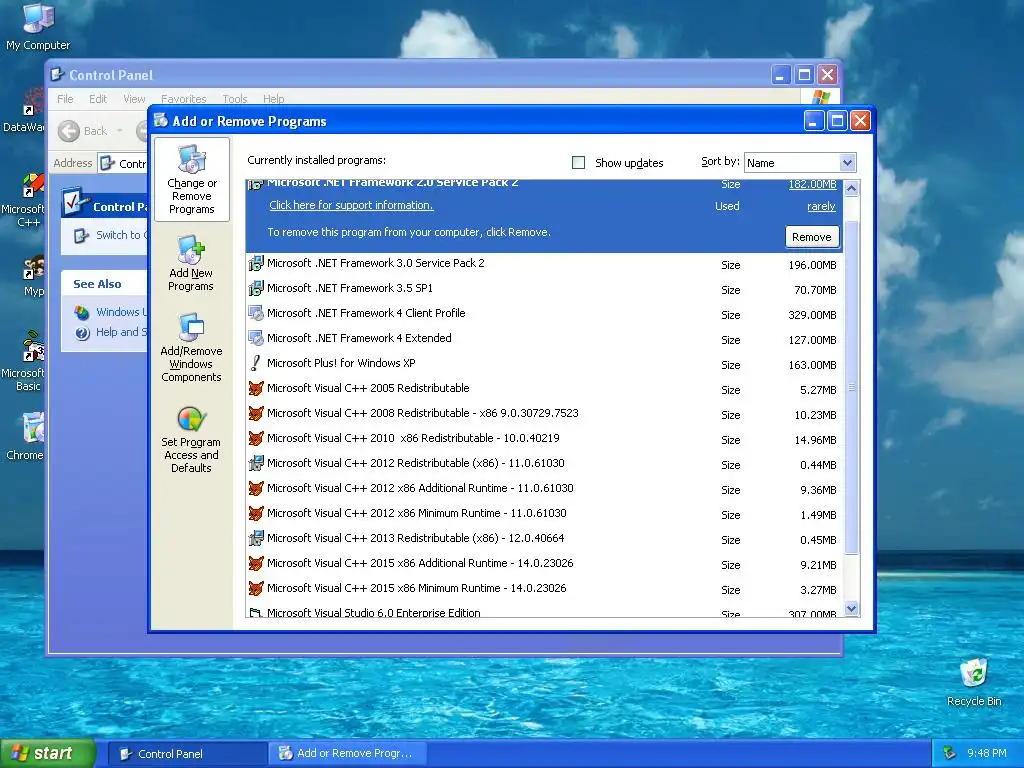1024x768 pixels.
Task: Click Visual C++ 2010 x86 Redistributable icon
Action: (x=256, y=438)
